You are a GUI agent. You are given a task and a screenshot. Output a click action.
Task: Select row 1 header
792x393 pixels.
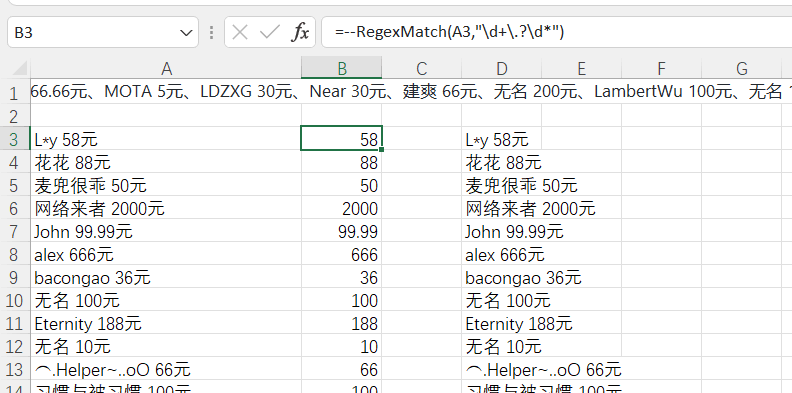(14, 92)
